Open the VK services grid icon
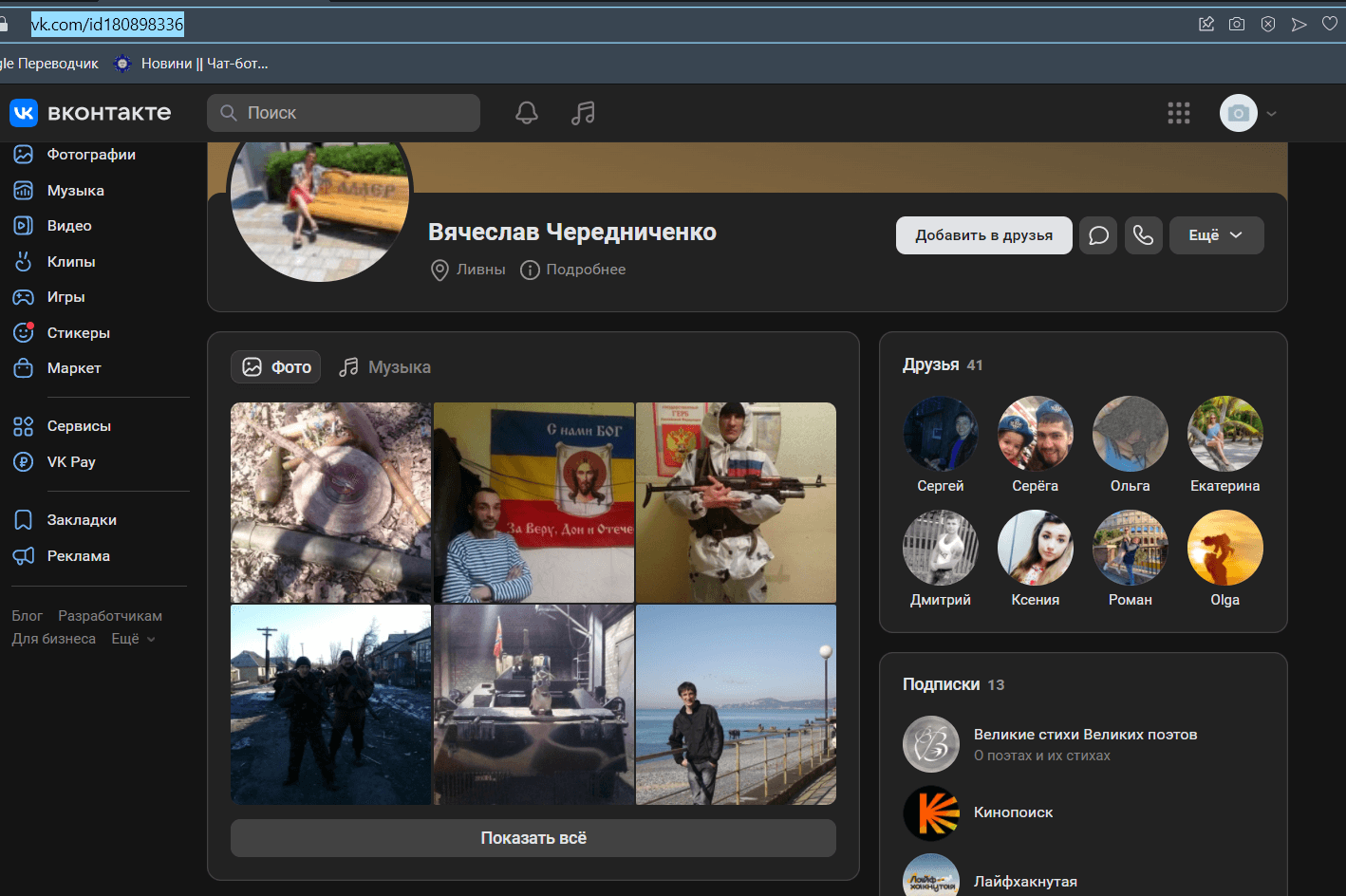 pyautogui.click(x=1178, y=114)
